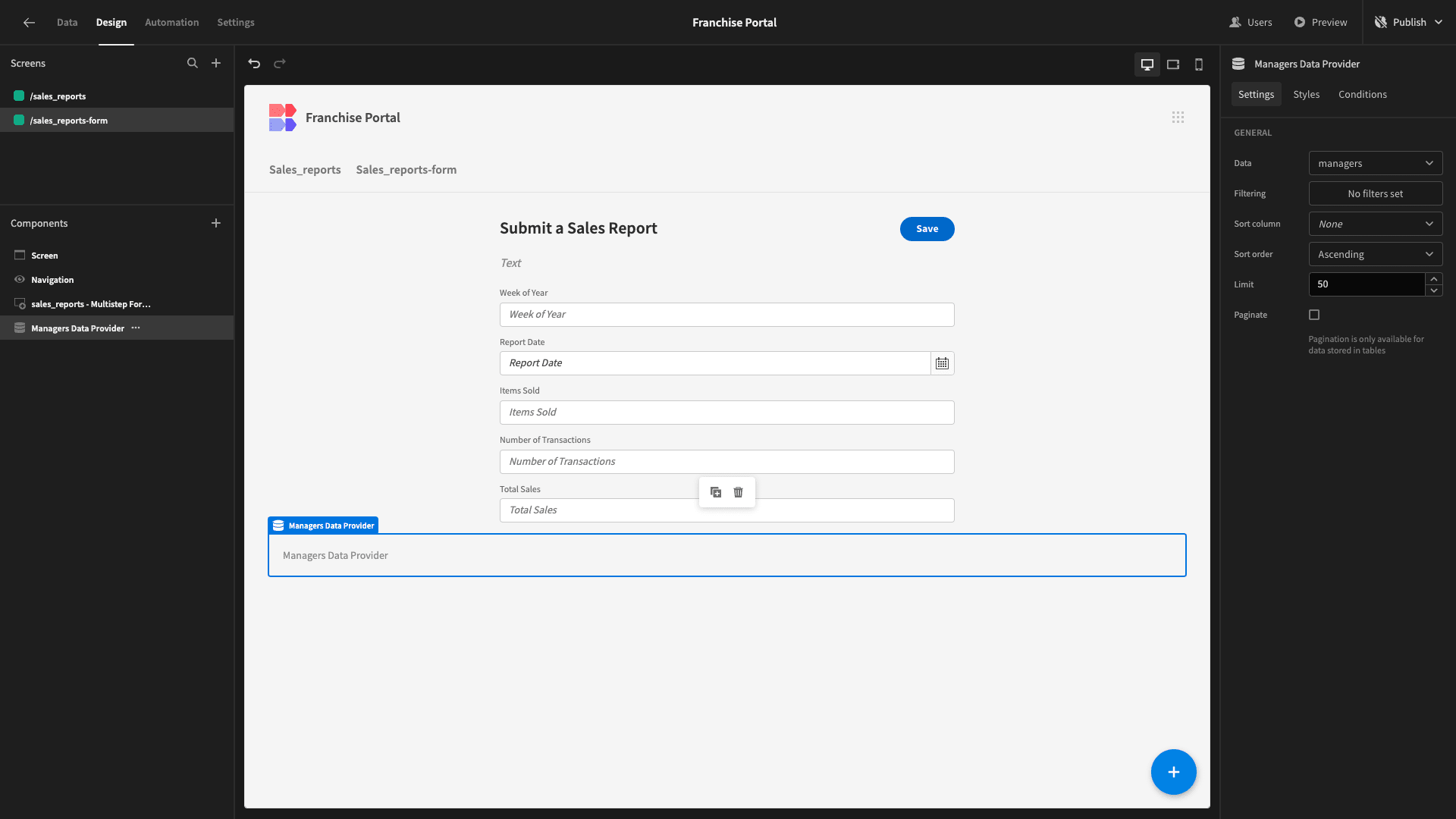The width and height of the screenshot is (1456, 819).
Task: Click the No filters set button
Action: tap(1375, 193)
